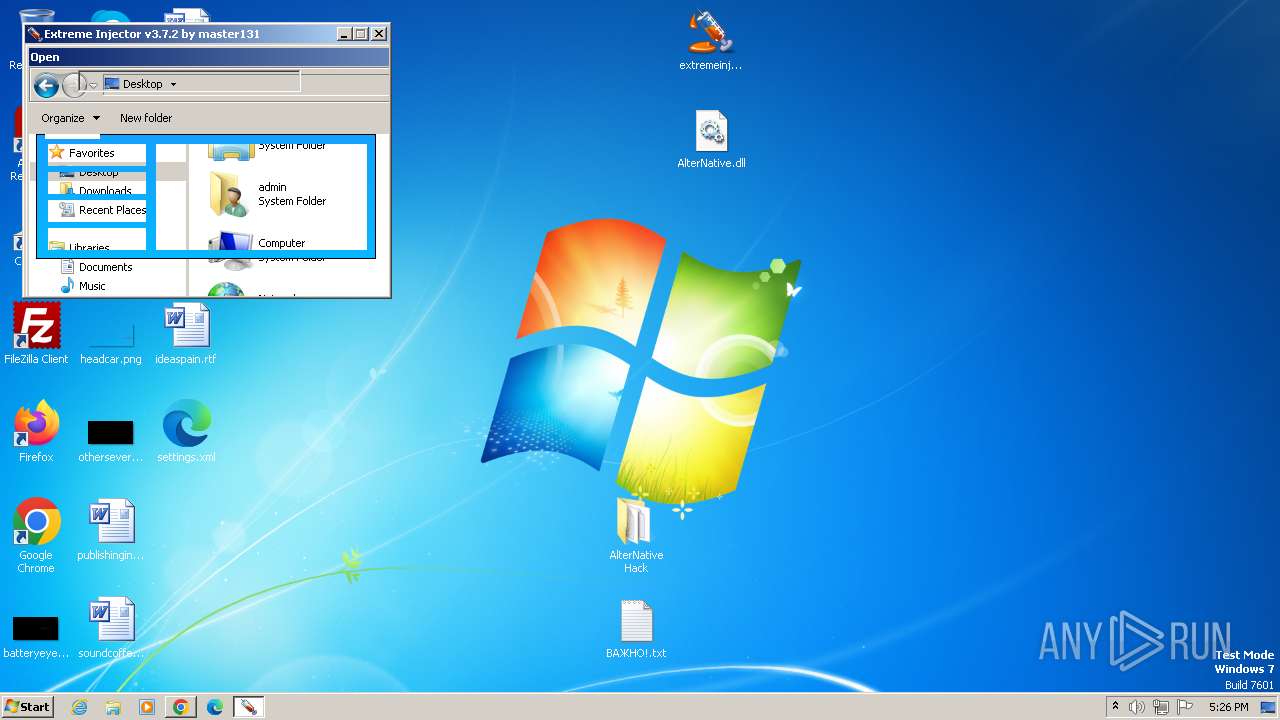Close the Extreme Injector window
This screenshot has width=1280, height=720.
(379, 34)
